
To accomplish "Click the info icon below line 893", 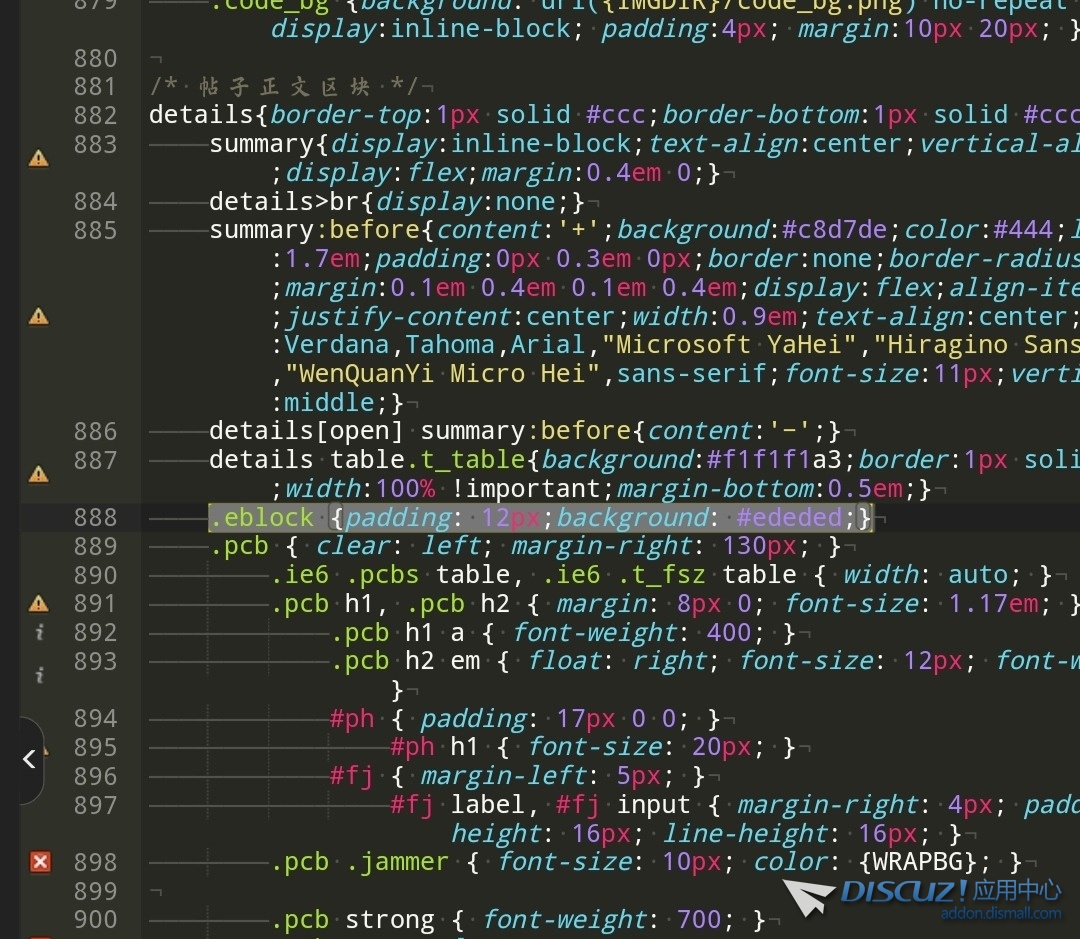I will pyautogui.click(x=39, y=677).
